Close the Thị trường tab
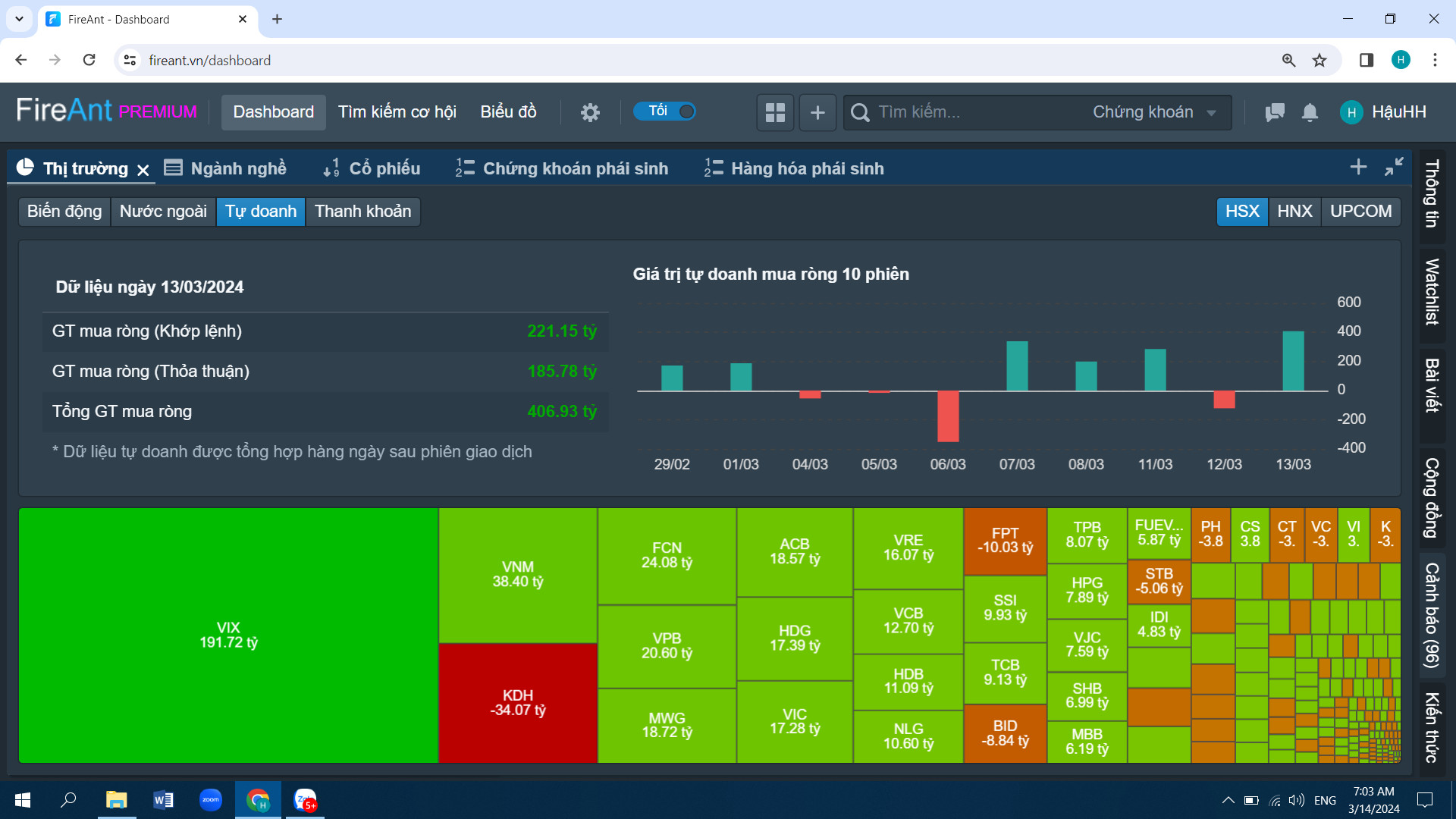The height and width of the screenshot is (819, 1456). (x=143, y=170)
